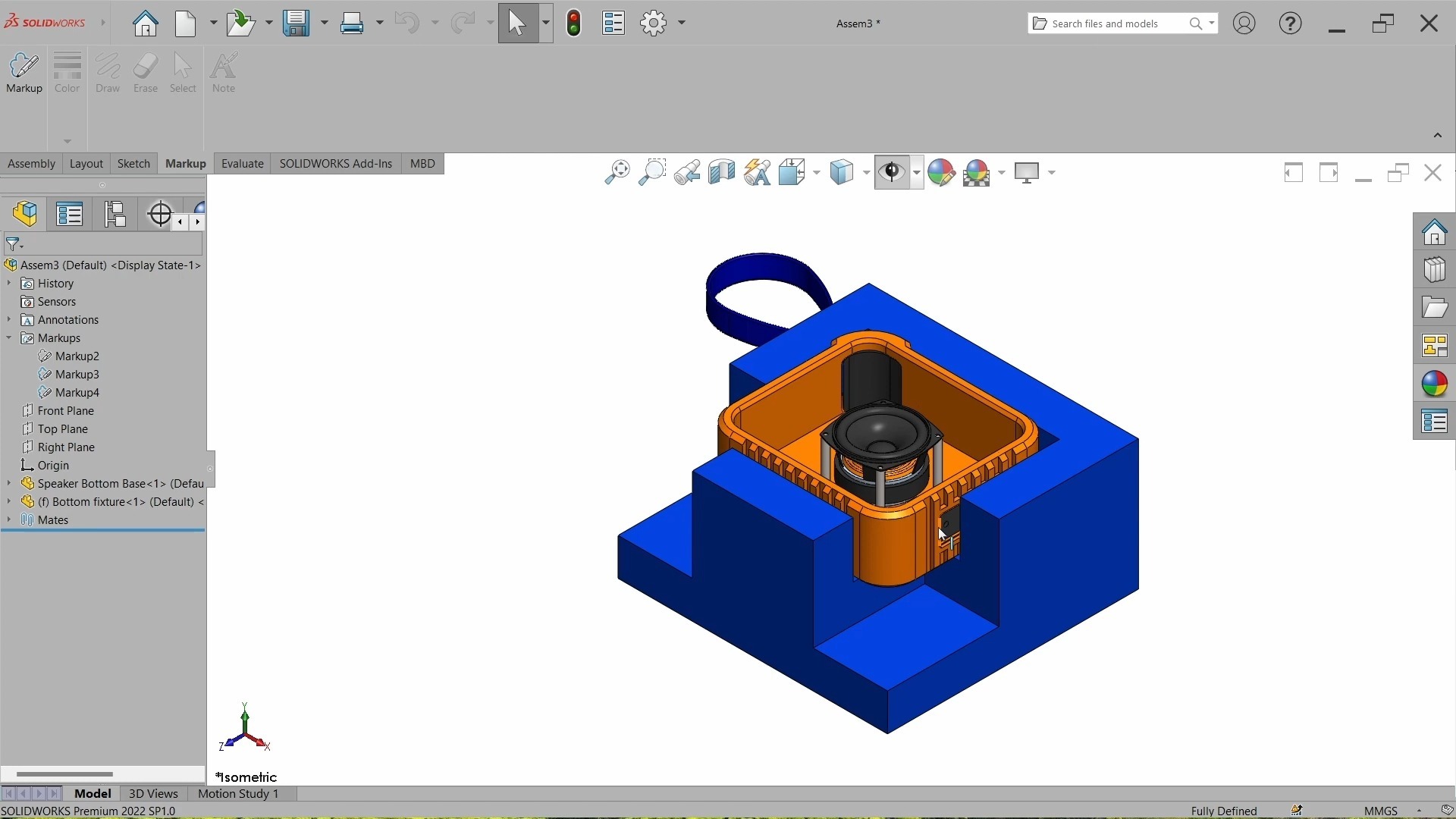Toggle Hide/Show Items eye button
The height and width of the screenshot is (819, 1456).
tap(893, 173)
